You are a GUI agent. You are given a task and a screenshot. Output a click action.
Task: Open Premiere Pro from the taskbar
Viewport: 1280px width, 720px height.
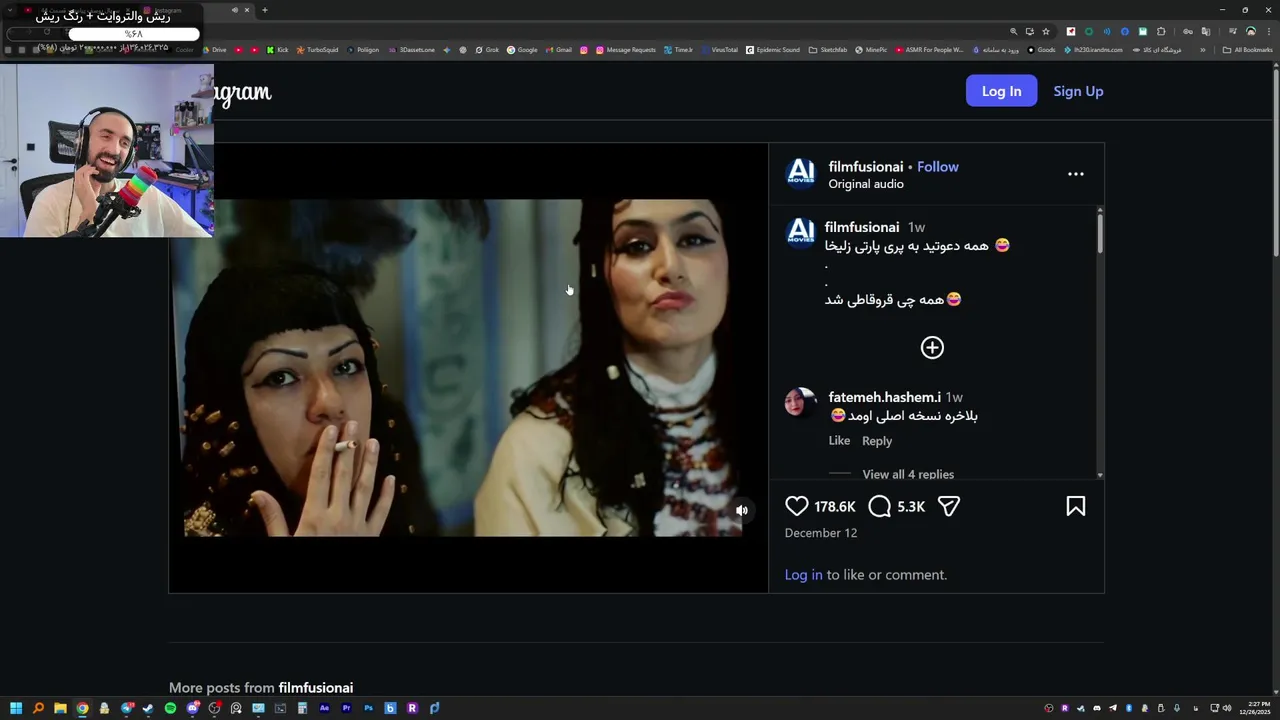[346, 708]
